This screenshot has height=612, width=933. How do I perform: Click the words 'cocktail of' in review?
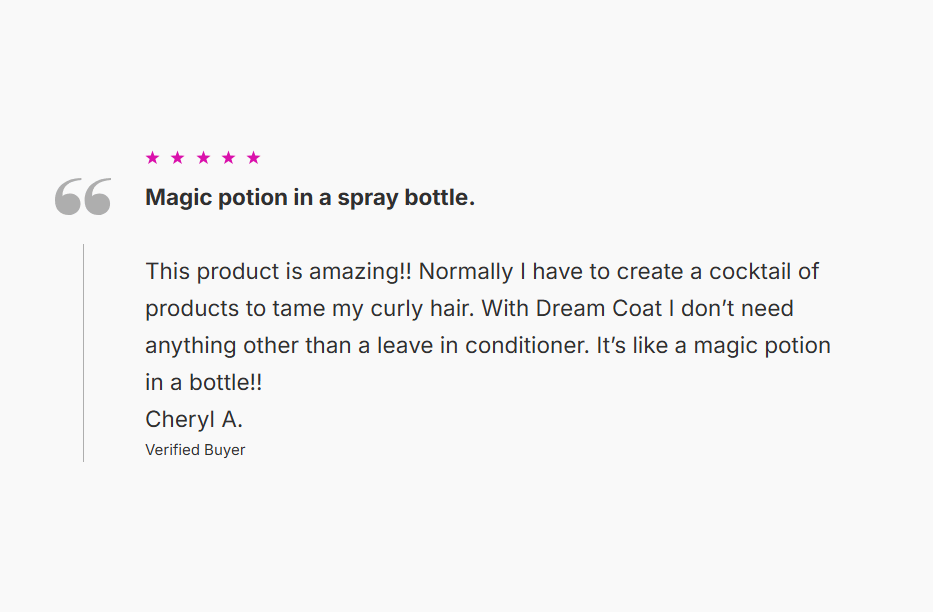click(764, 272)
